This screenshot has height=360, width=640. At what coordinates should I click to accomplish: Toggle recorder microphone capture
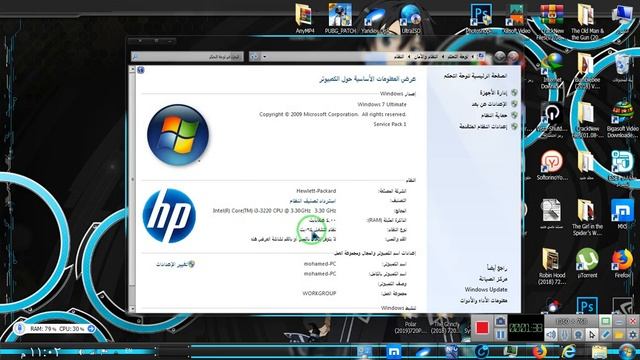(x=564, y=335)
